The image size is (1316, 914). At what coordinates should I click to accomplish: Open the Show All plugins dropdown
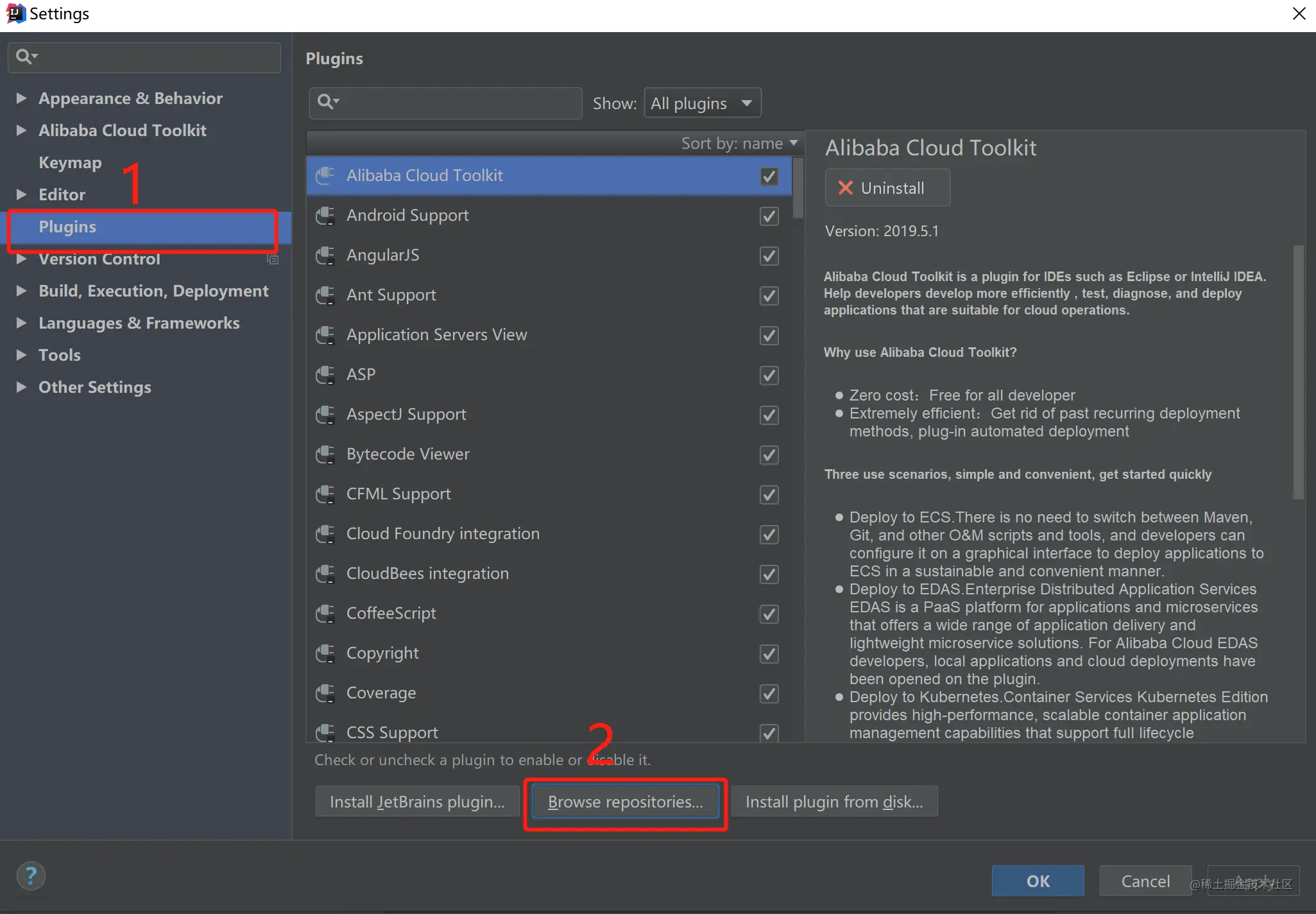pyautogui.click(x=703, y=103)
